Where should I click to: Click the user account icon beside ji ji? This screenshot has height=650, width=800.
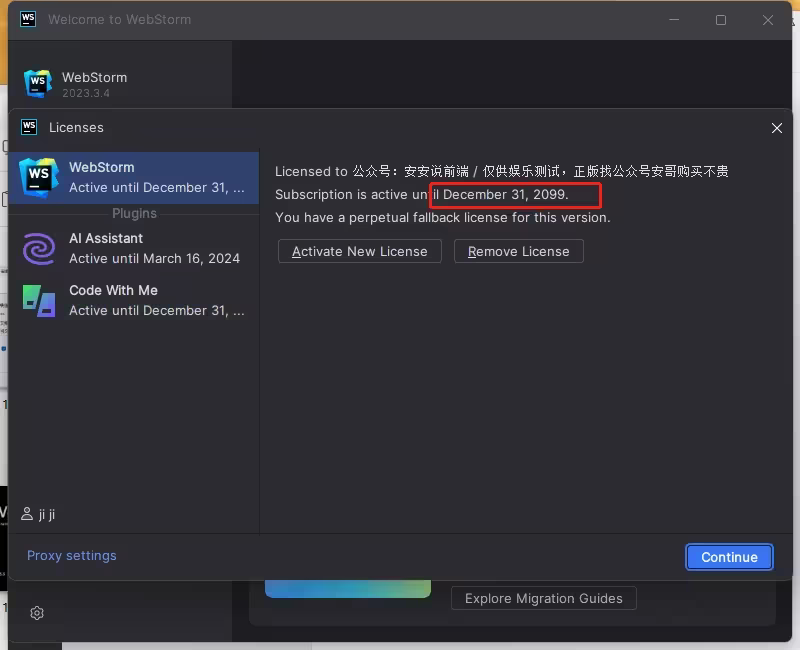pos(27,514)
